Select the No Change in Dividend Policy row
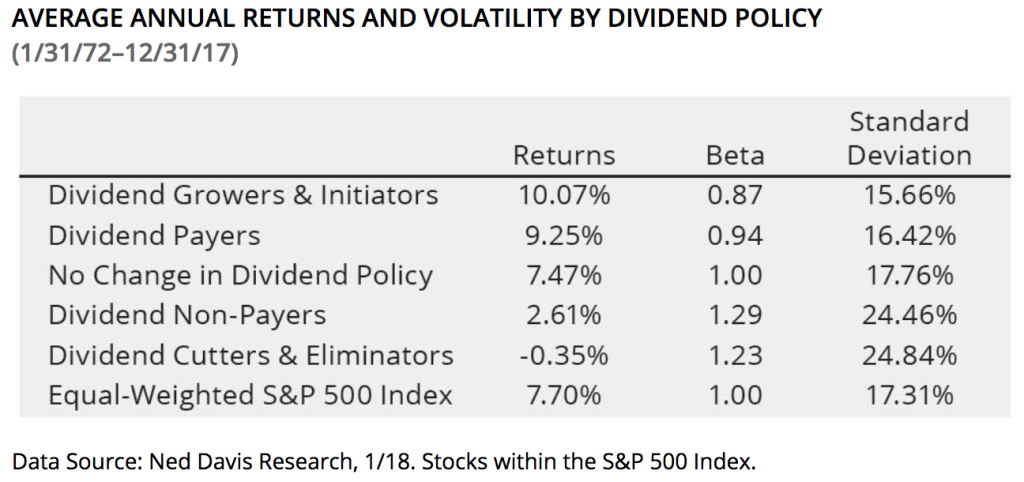Image resolution: width=1024 pixels, height=482 pixels. click(x=240, y=275)
